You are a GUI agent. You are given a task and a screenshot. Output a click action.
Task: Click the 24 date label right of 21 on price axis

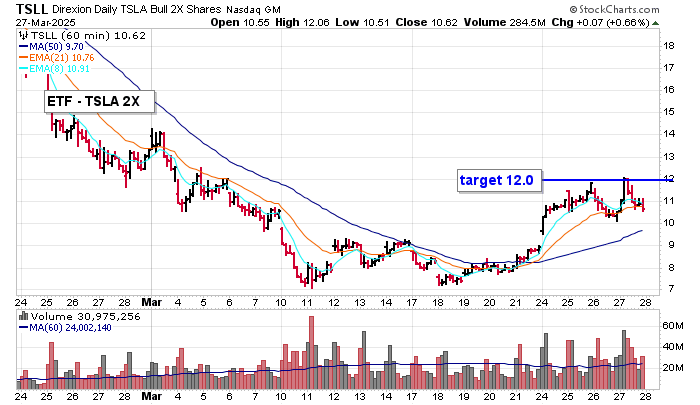[542, 302]
